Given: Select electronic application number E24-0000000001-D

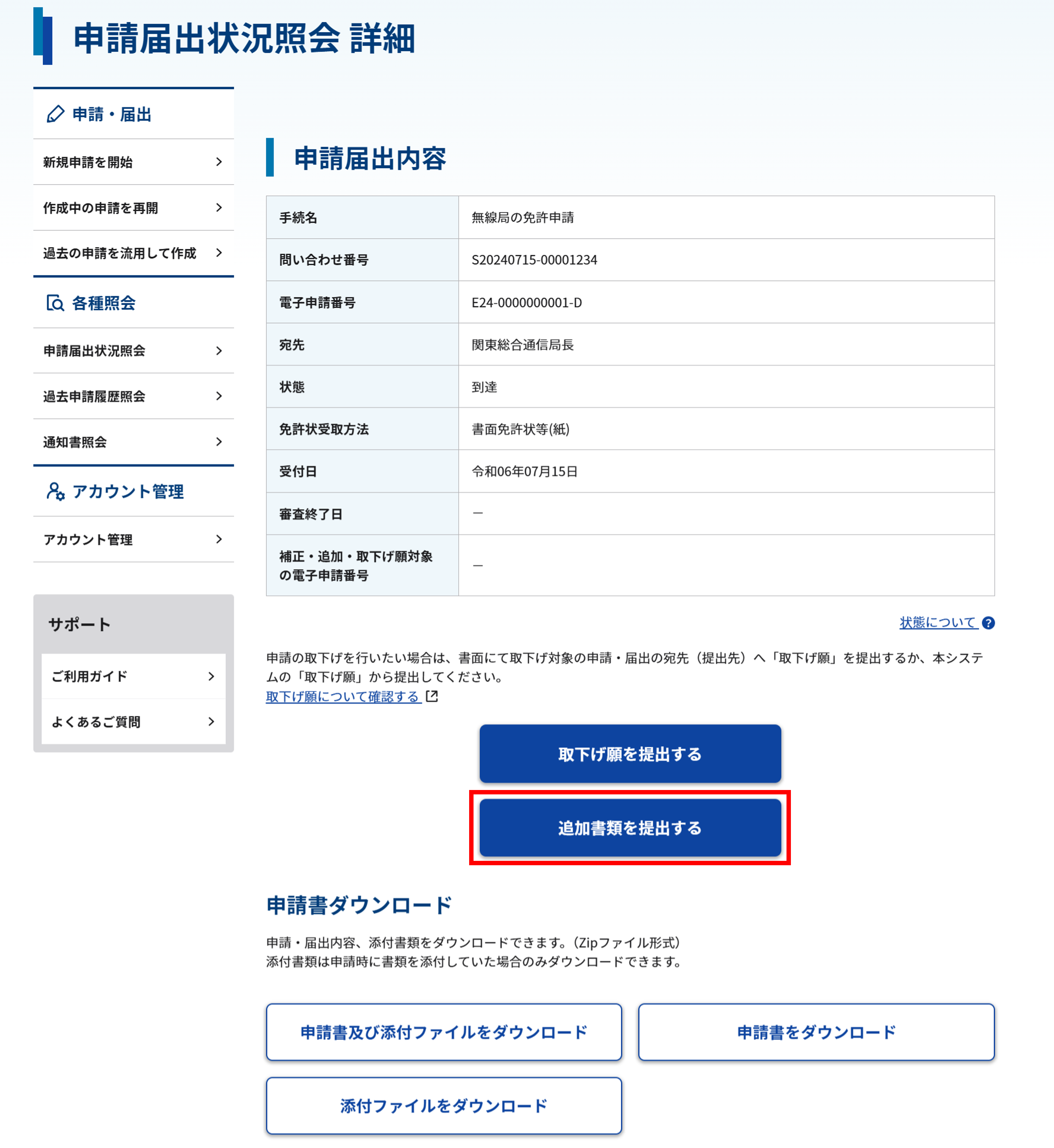Looking at the screenshot, I should click(x=527, y=303).
